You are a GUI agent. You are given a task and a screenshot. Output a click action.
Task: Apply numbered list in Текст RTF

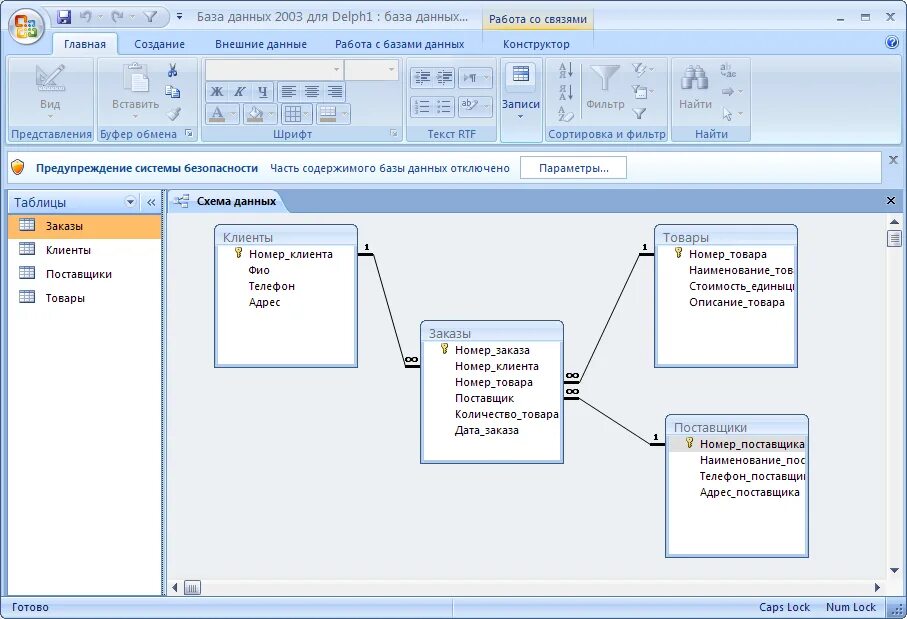pos(422,106)
